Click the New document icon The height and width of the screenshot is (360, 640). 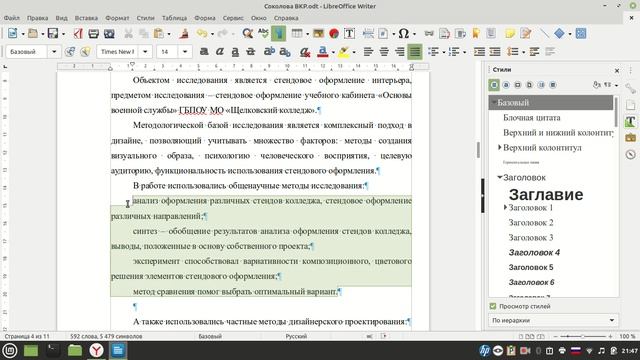13,33
